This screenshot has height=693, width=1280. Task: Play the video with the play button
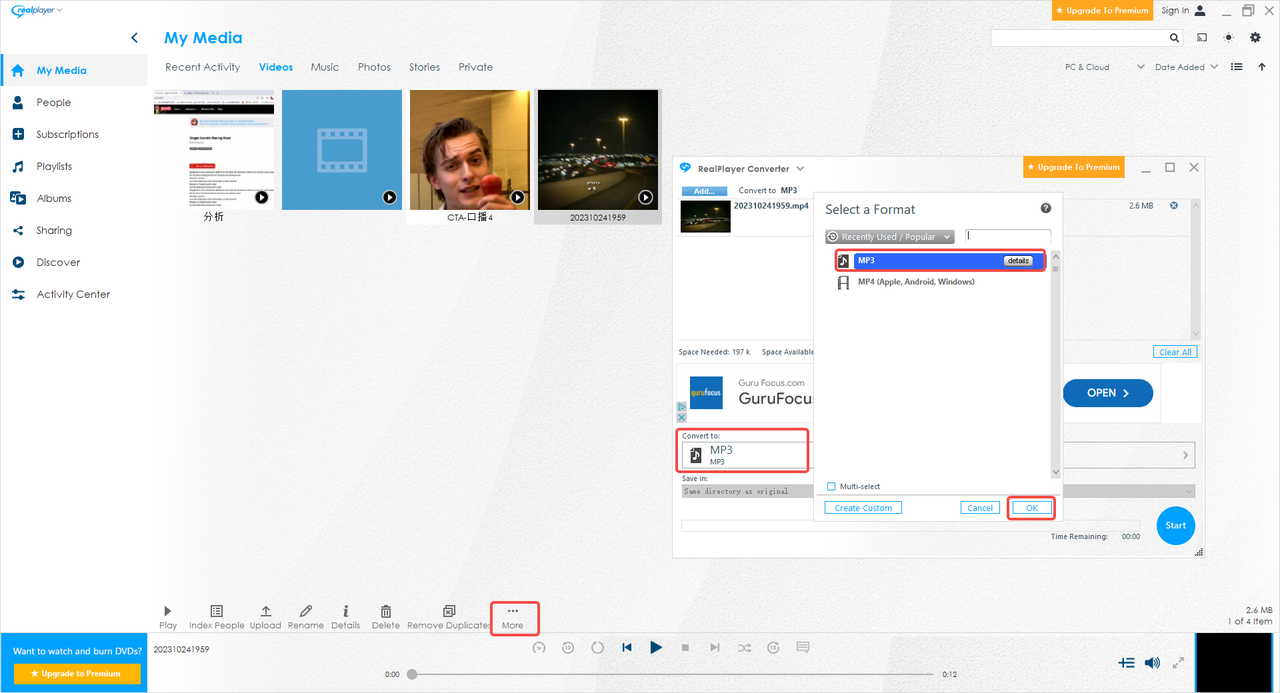tap(656, 647)
